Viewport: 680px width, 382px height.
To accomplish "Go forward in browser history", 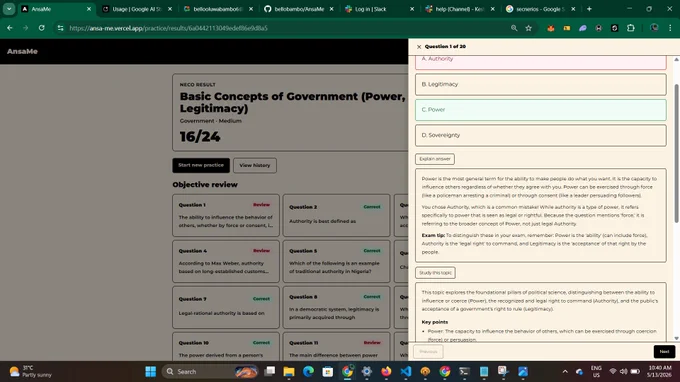I will 26,28.
